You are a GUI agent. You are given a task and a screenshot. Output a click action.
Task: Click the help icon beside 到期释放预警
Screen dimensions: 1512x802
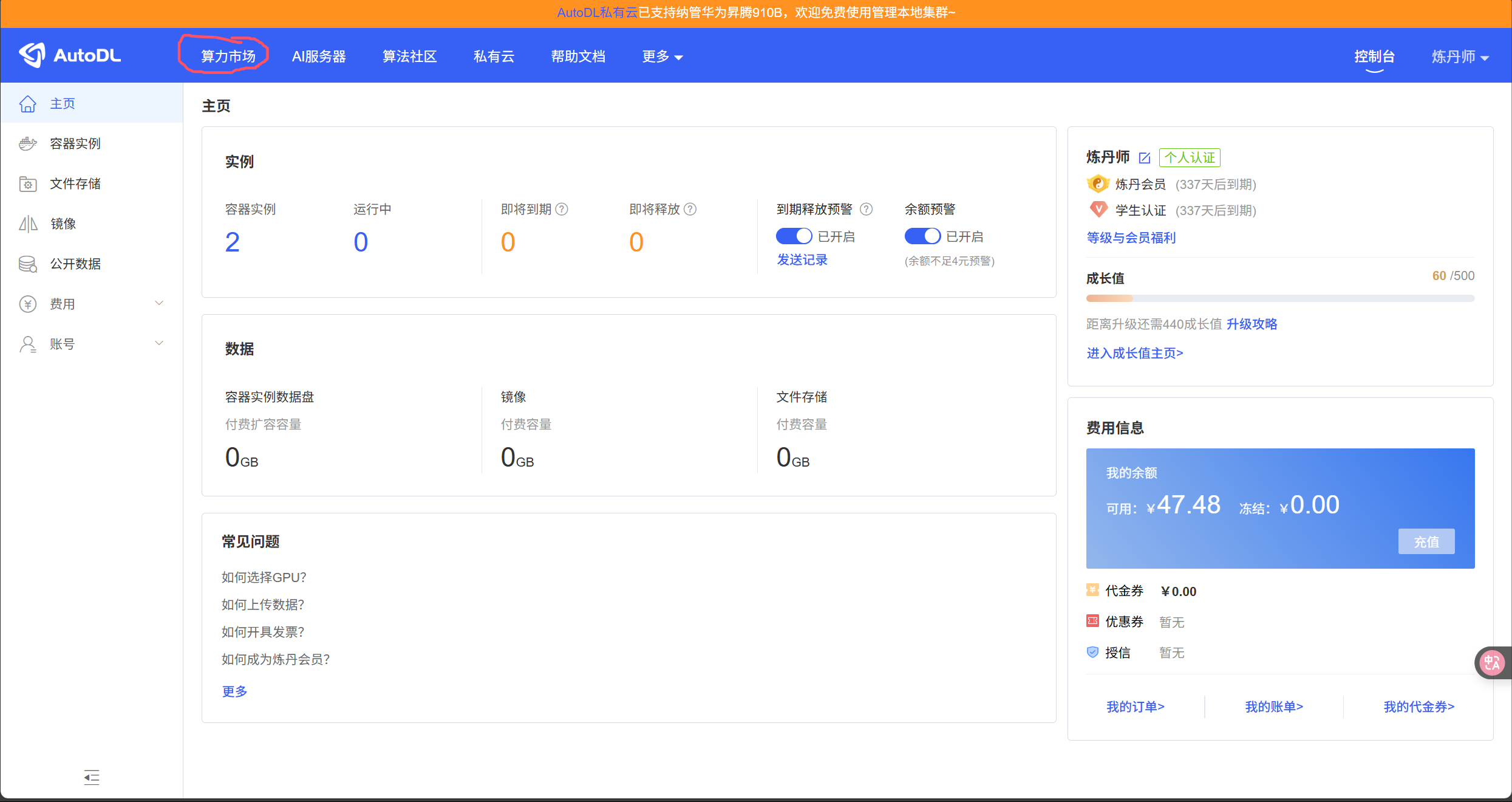click(x=867, y=210)
